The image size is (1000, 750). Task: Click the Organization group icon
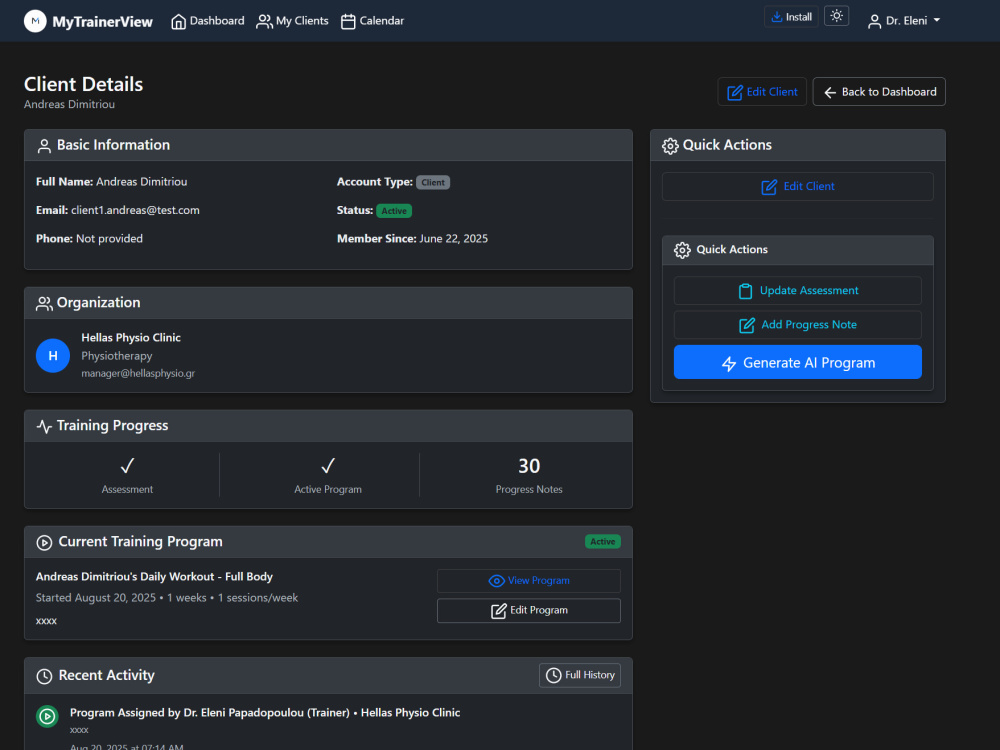[x=44, y=304]
